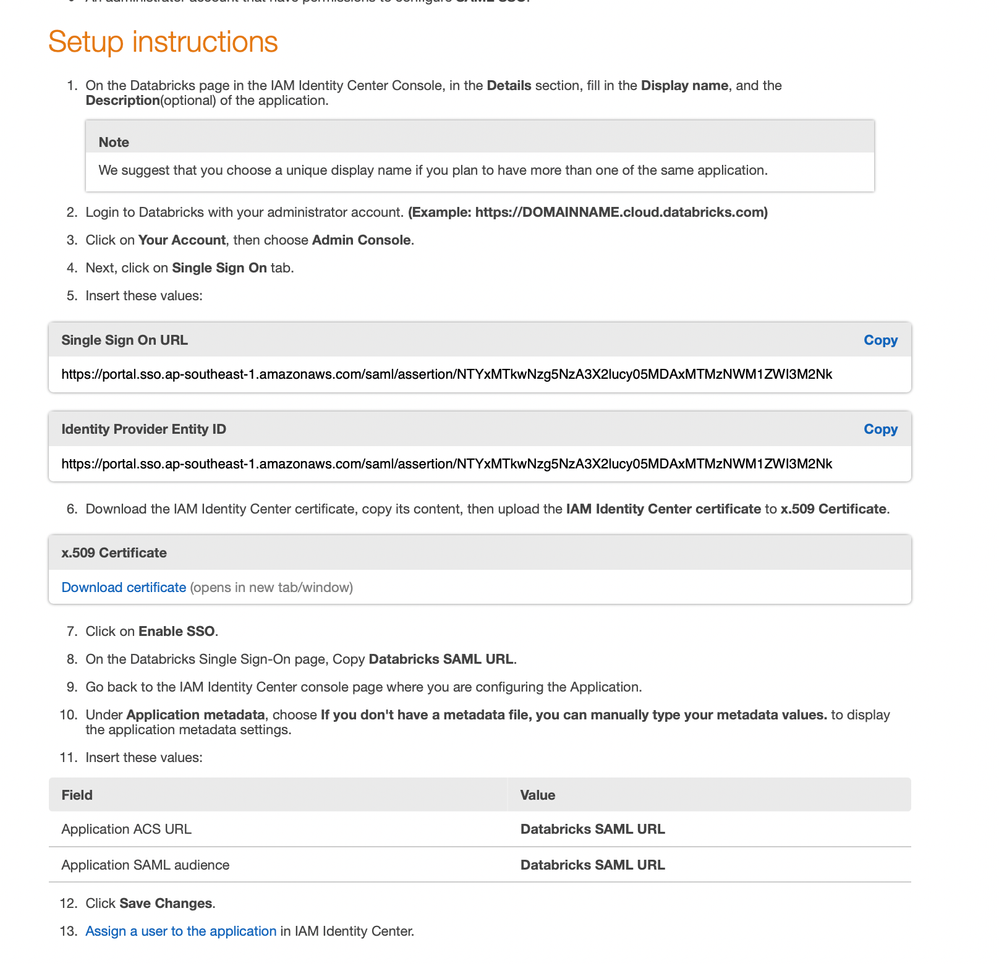The image size is (999, 964).
Task: Click the 'x.509 Certificate' panel header
Action: pos(114,552)
